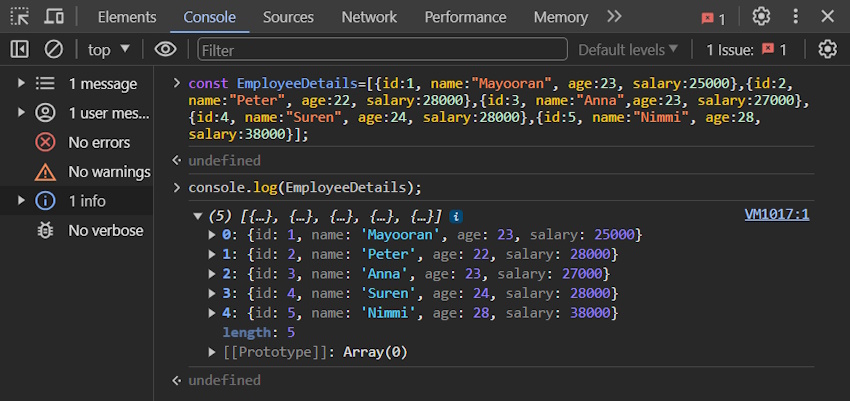The image size is (850, 401).
Task: Click the 1 Issue button
Action: [746, 50]
